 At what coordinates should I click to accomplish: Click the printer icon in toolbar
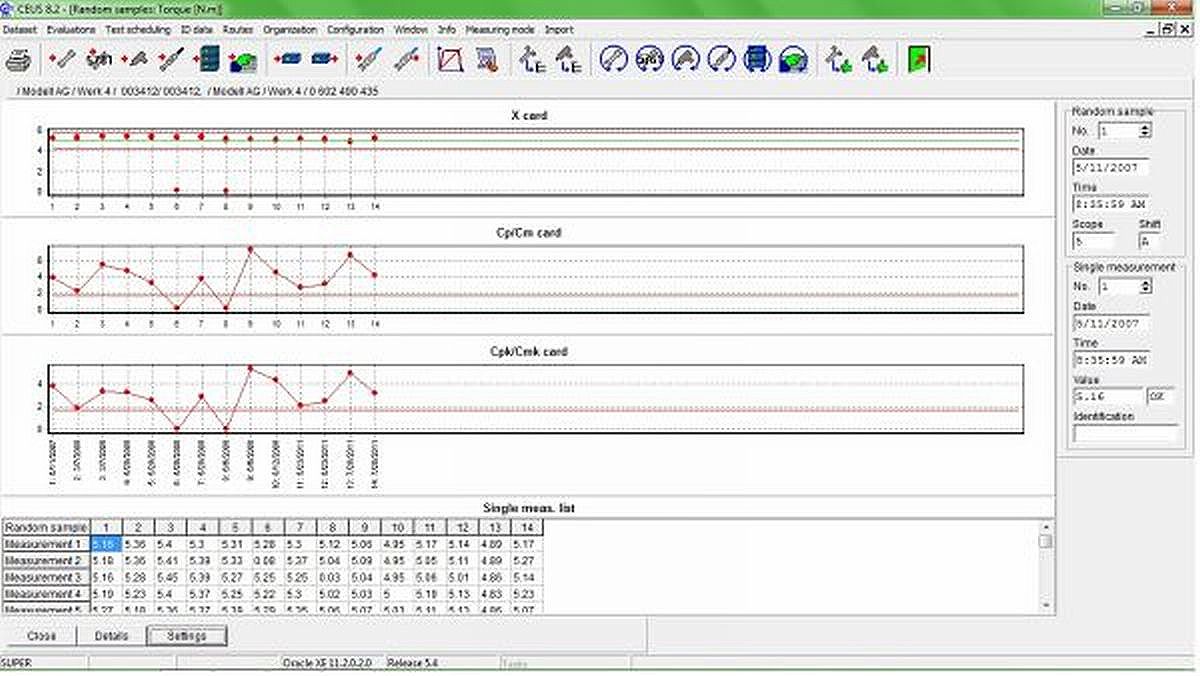point(19,60)
